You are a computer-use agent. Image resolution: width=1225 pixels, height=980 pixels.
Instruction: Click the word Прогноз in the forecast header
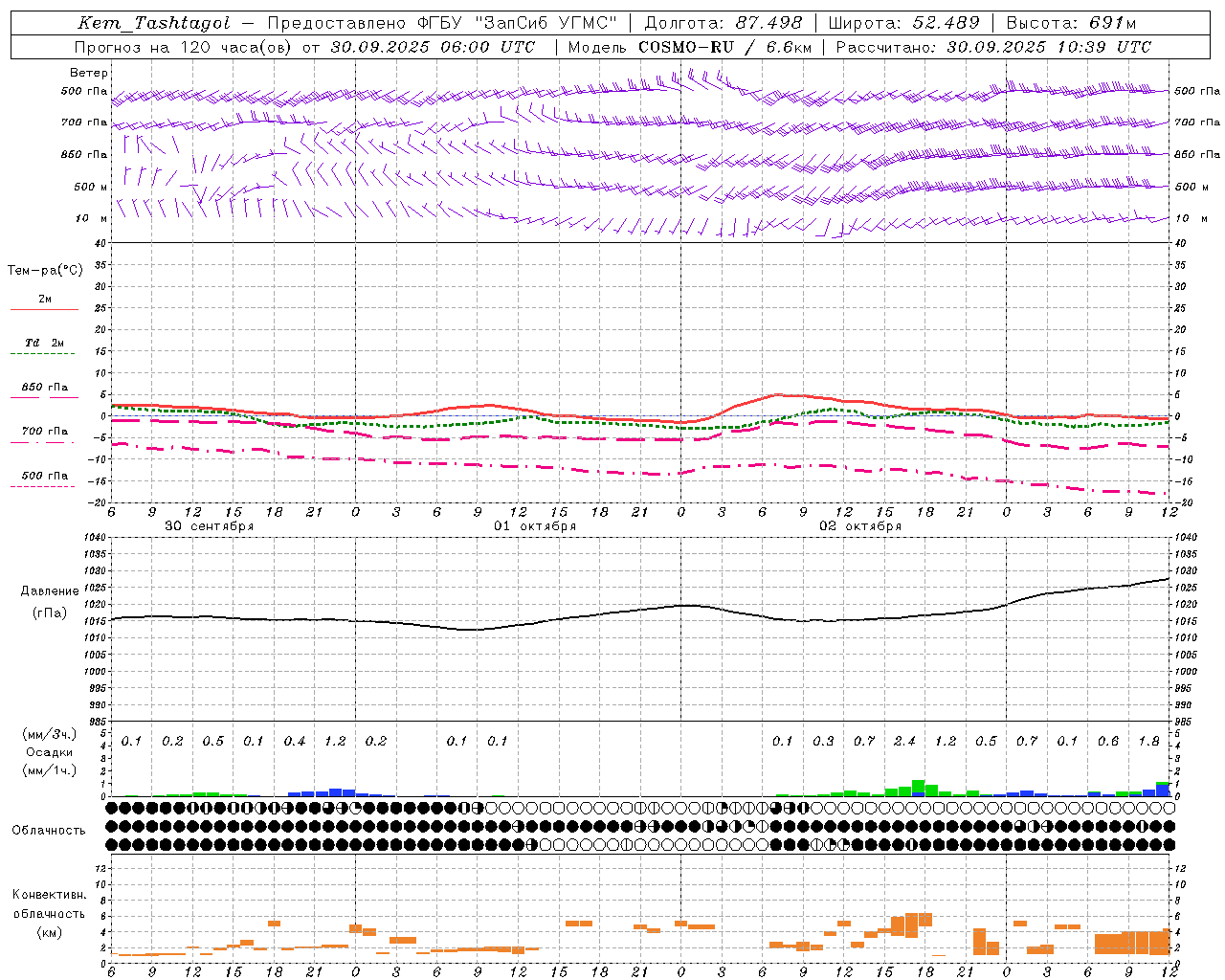[107, 46]
